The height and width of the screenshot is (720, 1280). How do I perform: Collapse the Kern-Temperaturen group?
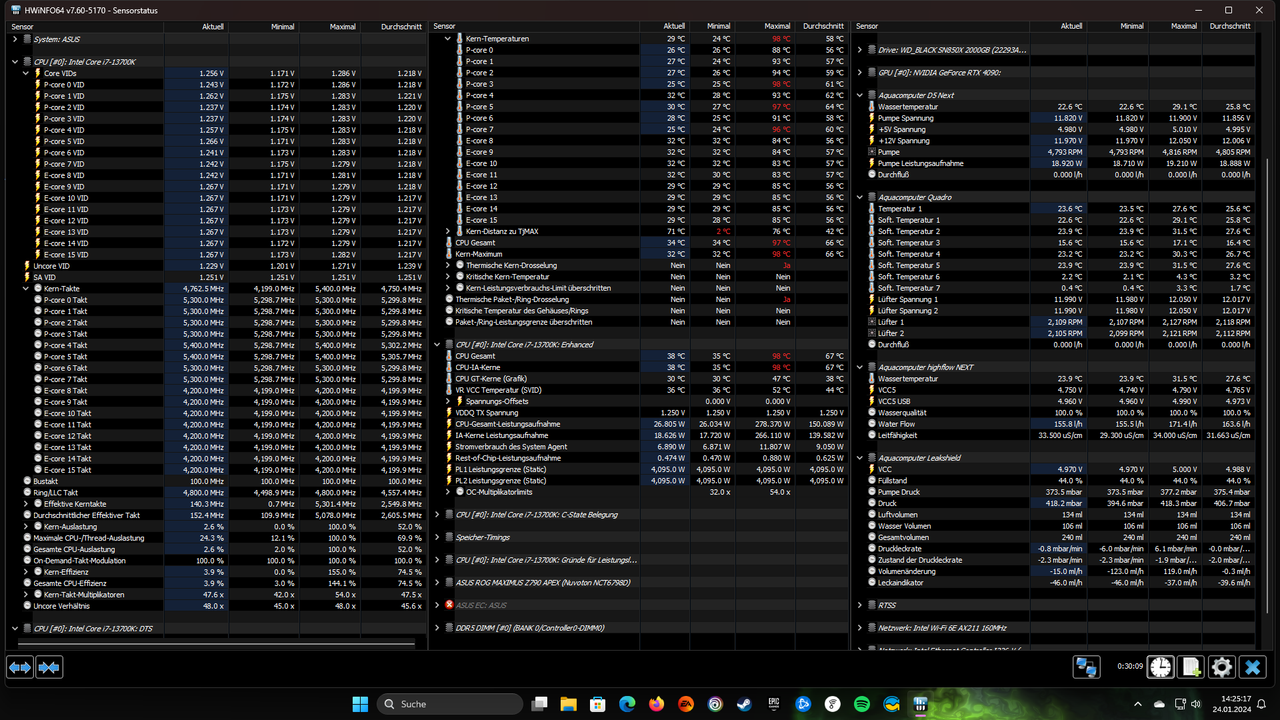tap(448, 39)
